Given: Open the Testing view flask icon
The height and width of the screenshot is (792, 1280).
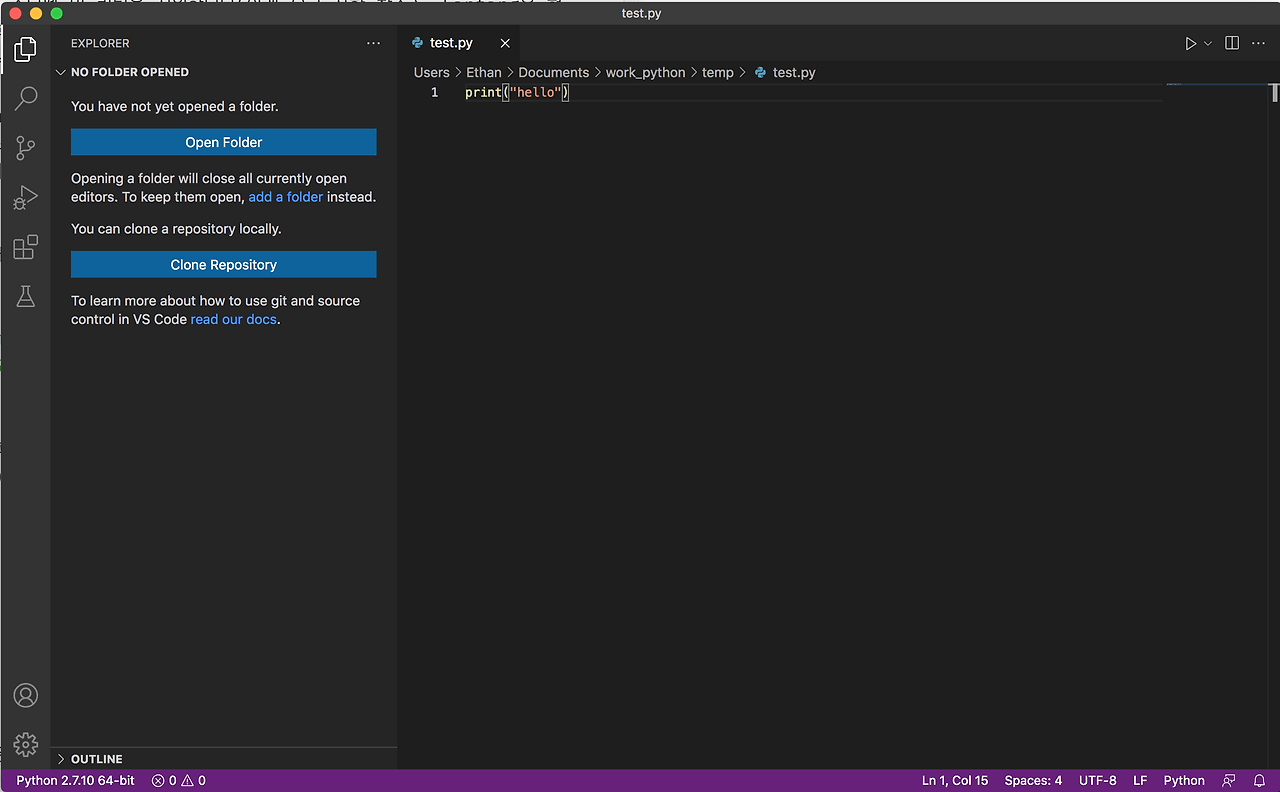Looking at the screenshot, I should click(x=25, y=296).
